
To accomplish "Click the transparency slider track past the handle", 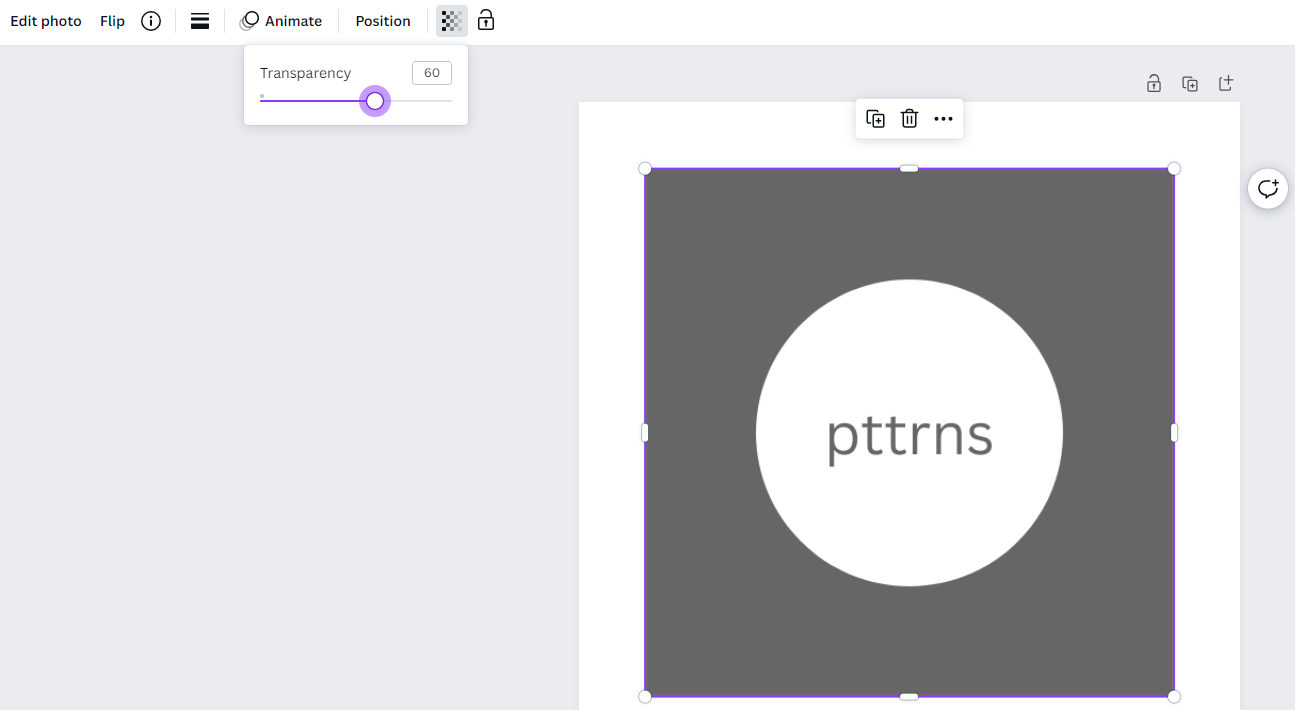I will (420, 101).
